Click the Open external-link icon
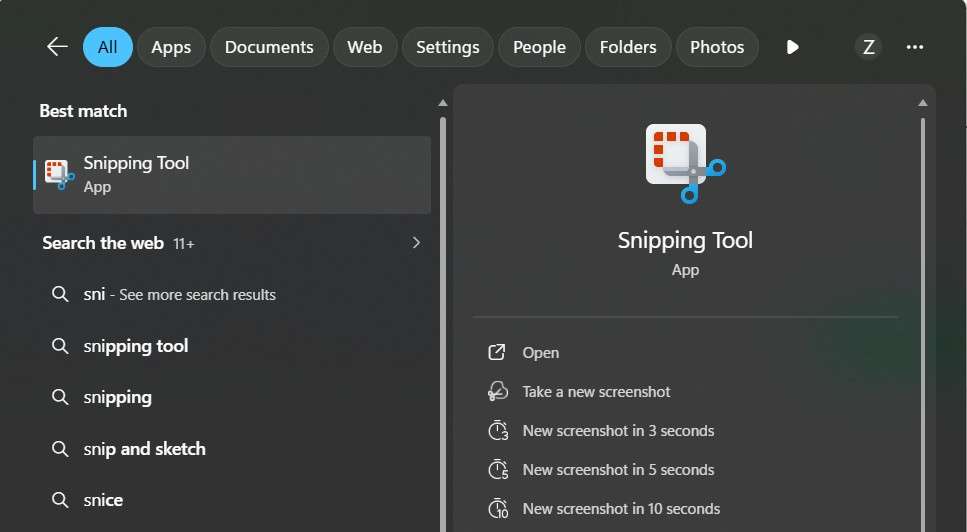This screenshot has width=967, height=532. coord(497,353)
